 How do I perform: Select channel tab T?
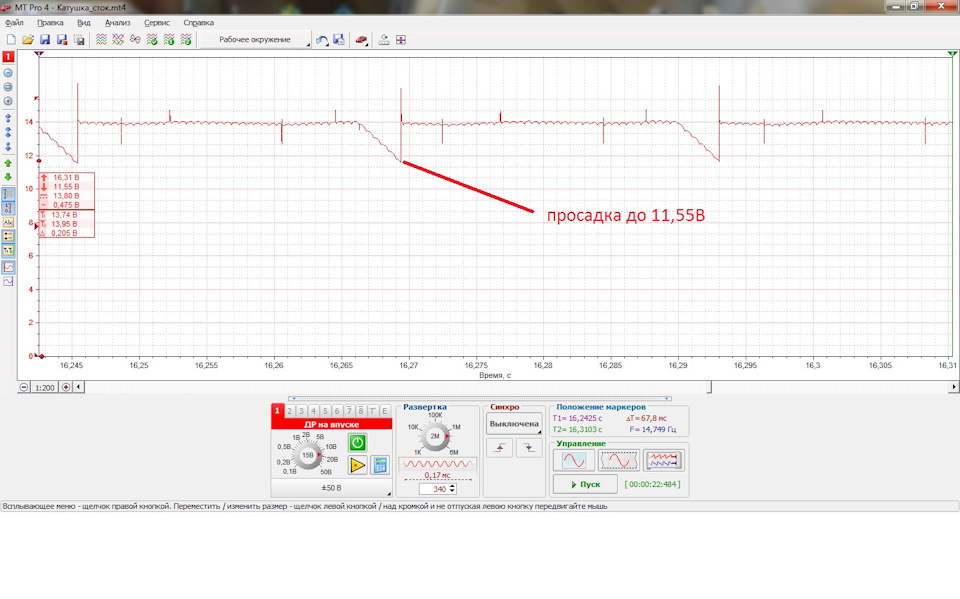pyautogui.click(x=373, y=411)
